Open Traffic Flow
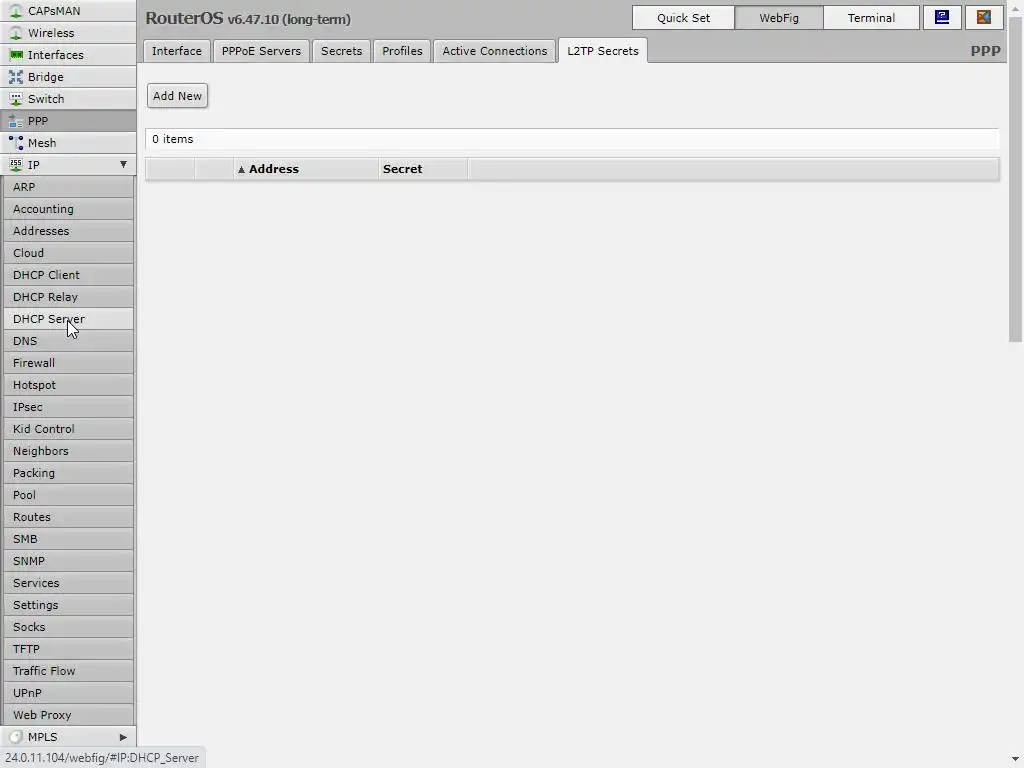Image resolution: width=1024 pixels, height=768 pixels. (x=69, y=671)
